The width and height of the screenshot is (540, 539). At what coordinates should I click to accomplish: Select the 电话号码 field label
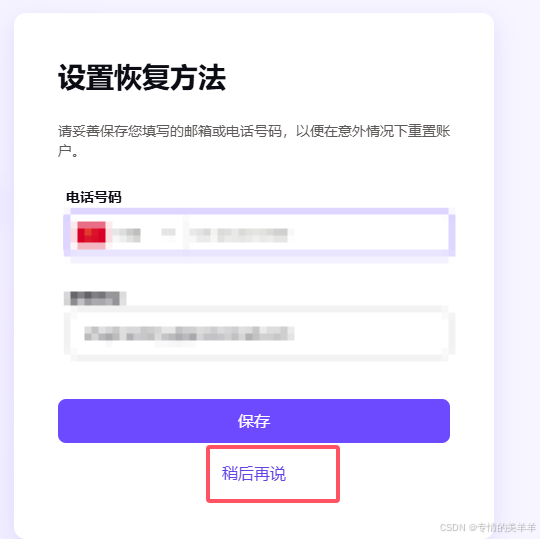coord(94,197)
